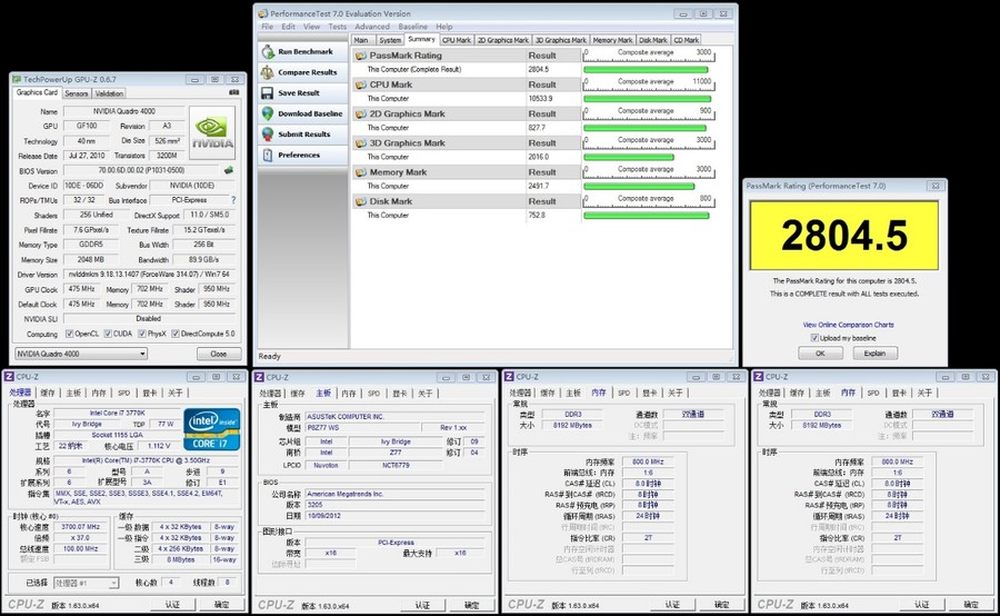
Task: Open the File menu in PerformanceTest
Action: point(267,27)
